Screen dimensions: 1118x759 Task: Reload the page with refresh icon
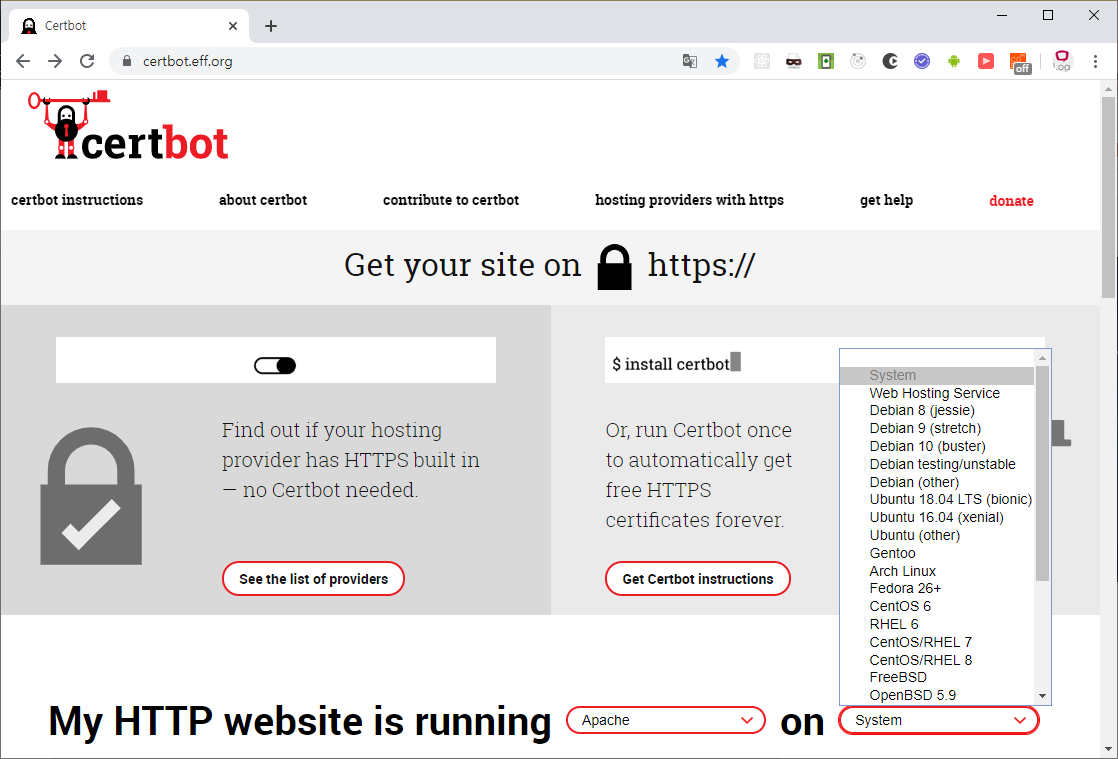(x=87, y=61)
